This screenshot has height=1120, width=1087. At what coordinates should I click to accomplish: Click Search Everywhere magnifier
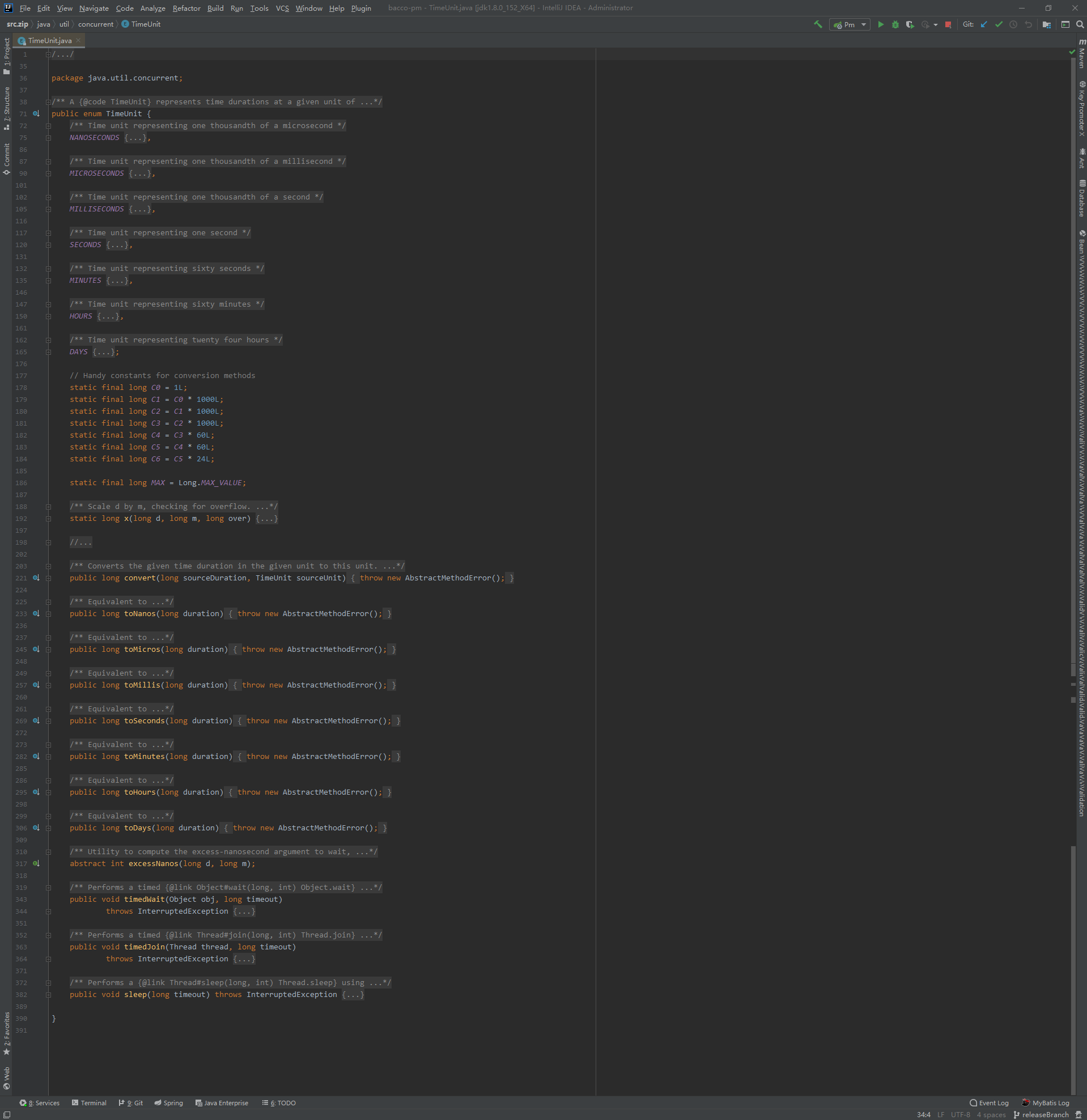click(1080, 24)
